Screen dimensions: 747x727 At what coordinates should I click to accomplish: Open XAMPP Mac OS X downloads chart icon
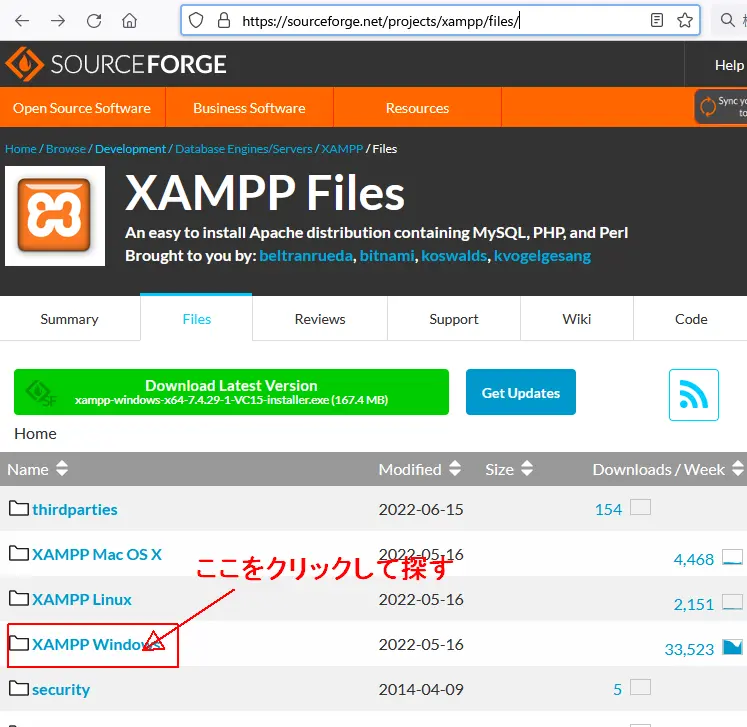point(732,557)
